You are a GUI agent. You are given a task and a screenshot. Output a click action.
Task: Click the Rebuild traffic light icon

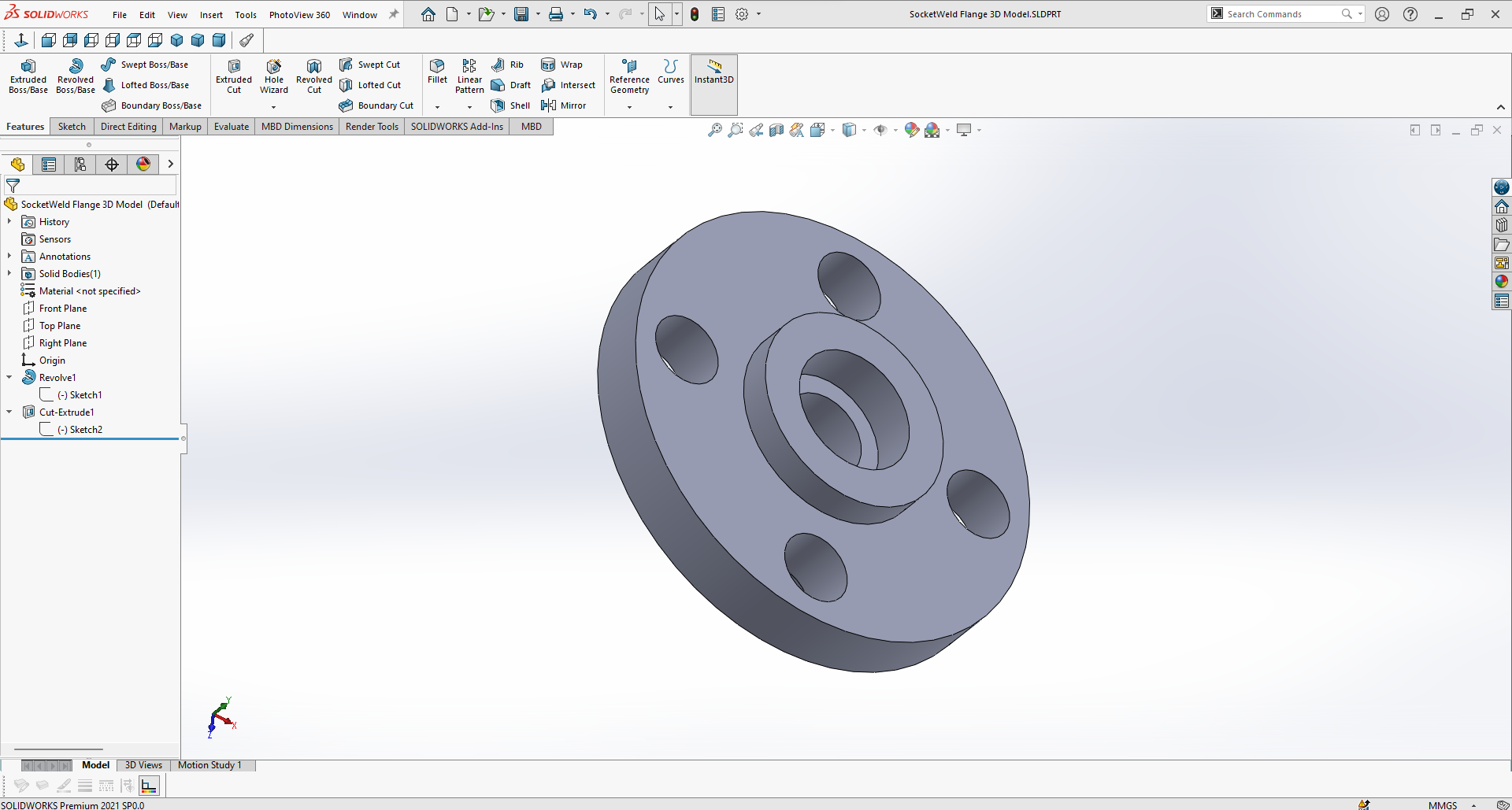point(695,14)
